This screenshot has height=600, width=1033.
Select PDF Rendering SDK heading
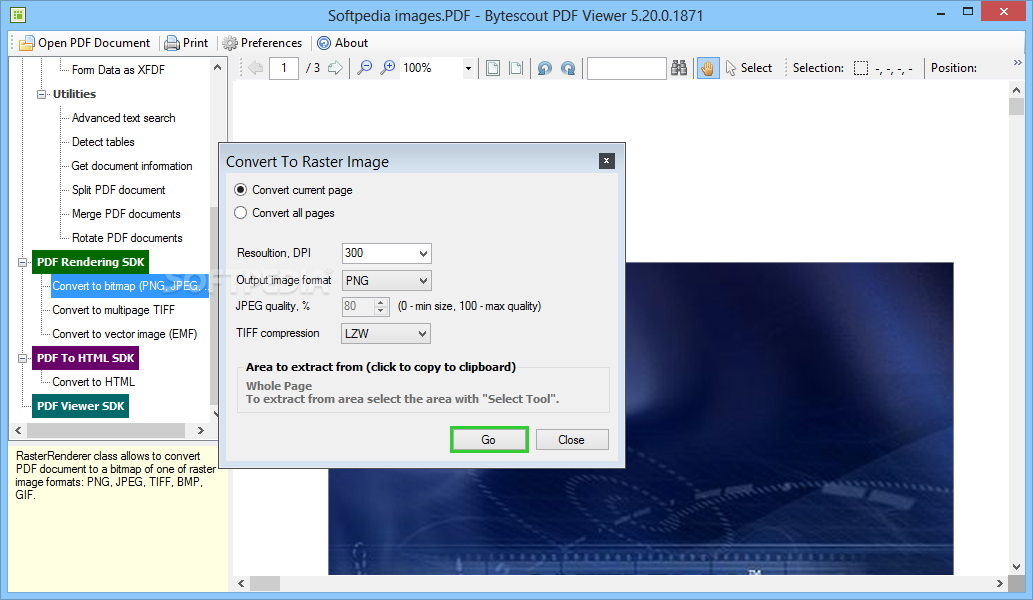click(x=90, y=262)
